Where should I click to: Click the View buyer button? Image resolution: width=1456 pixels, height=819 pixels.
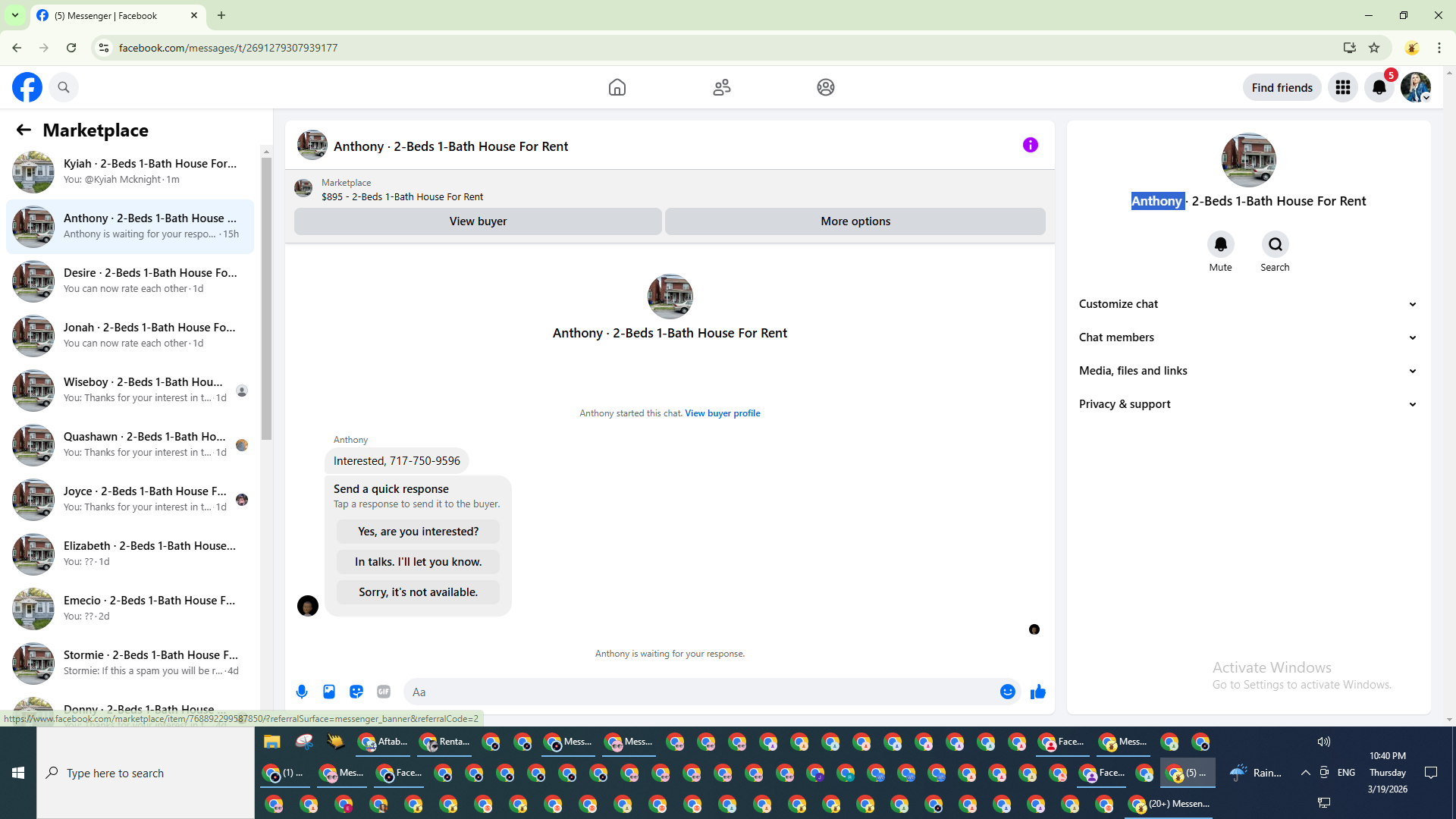tap(478, 221)
